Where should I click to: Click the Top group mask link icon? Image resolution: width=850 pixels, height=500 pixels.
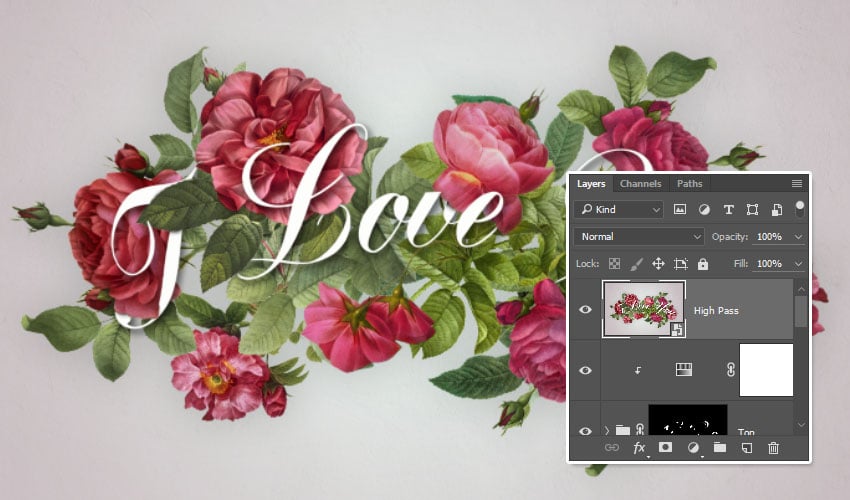pos(640,430)
